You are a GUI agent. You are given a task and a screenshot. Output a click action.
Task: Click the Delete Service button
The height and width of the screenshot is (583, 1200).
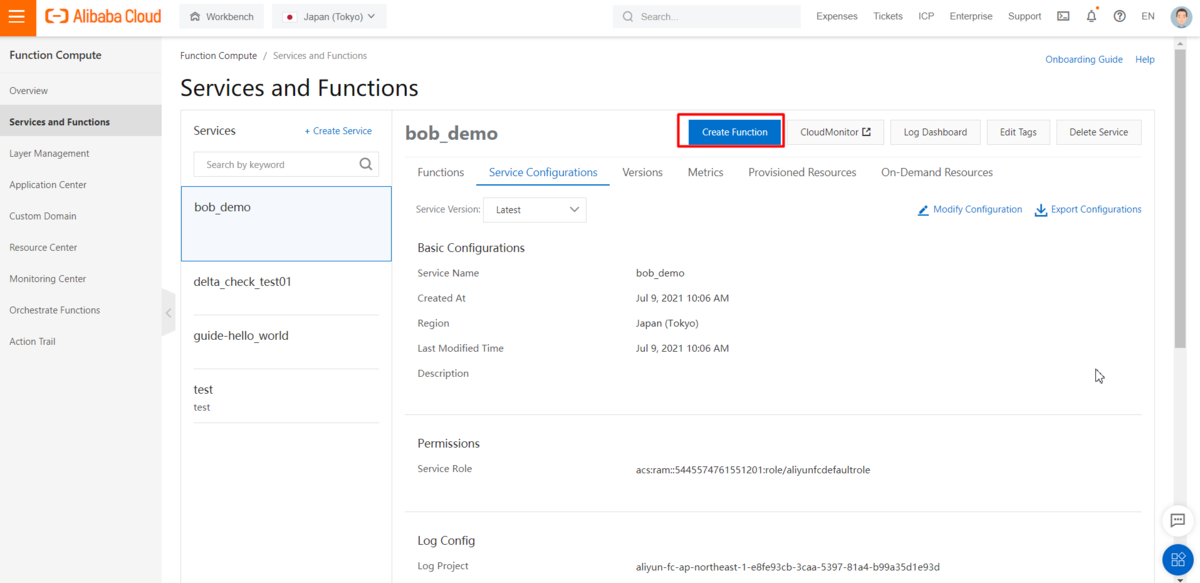(x=1098, y=132)
